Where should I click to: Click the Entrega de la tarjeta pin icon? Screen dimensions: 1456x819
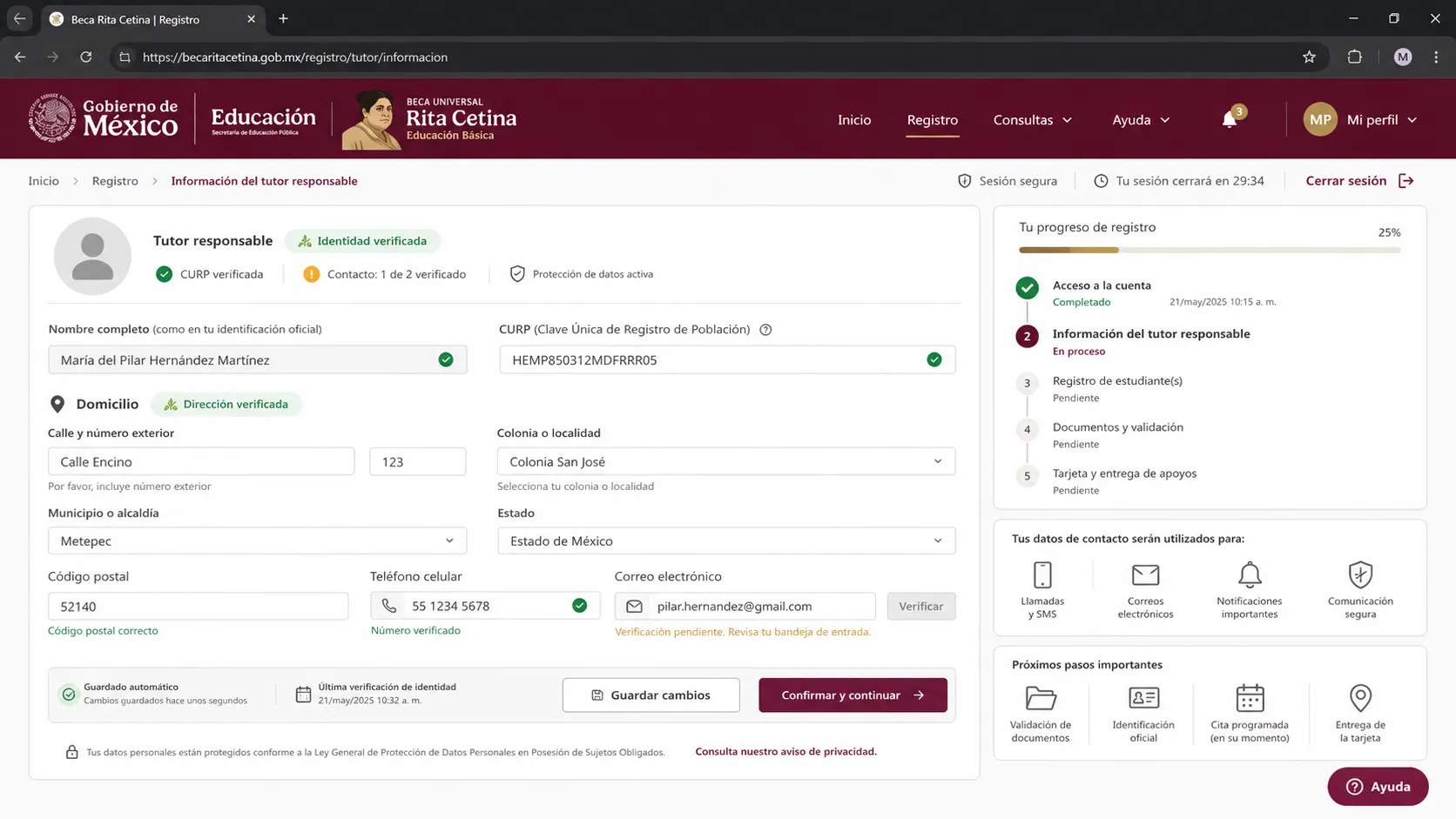click(1360, 698)
